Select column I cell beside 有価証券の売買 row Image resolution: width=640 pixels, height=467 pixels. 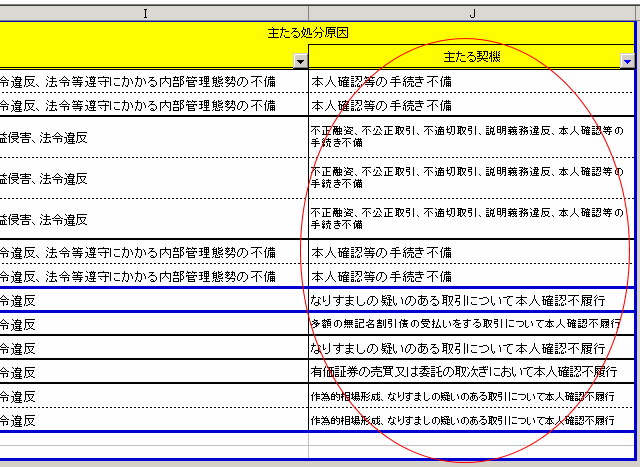click(x=150, y=372)
